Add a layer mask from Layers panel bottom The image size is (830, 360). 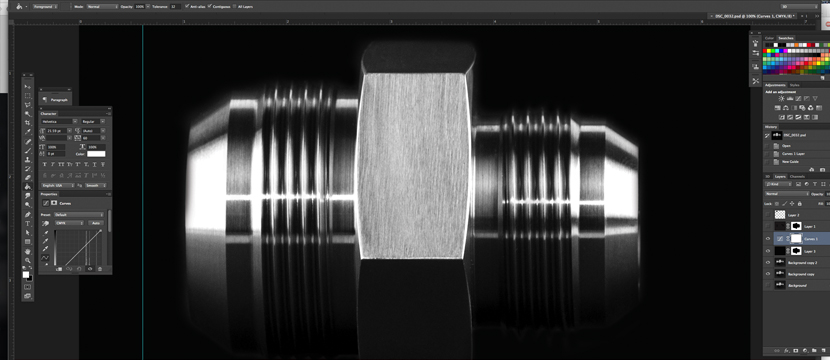(796, 350)
